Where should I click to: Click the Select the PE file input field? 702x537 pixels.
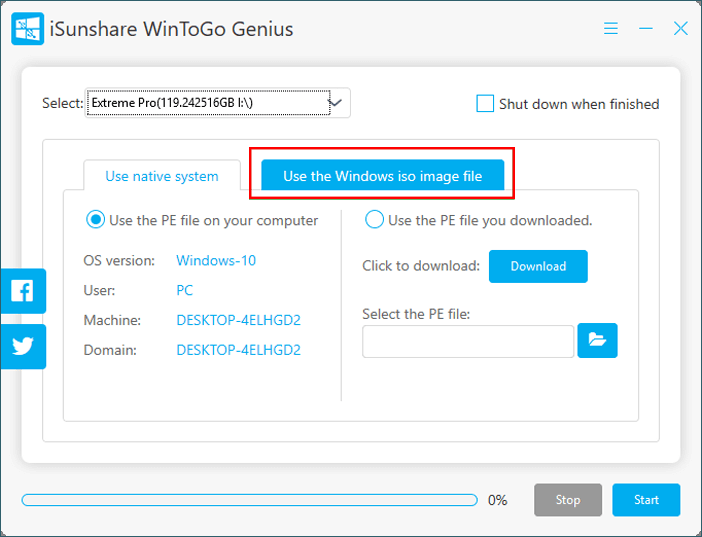(468, 341)
